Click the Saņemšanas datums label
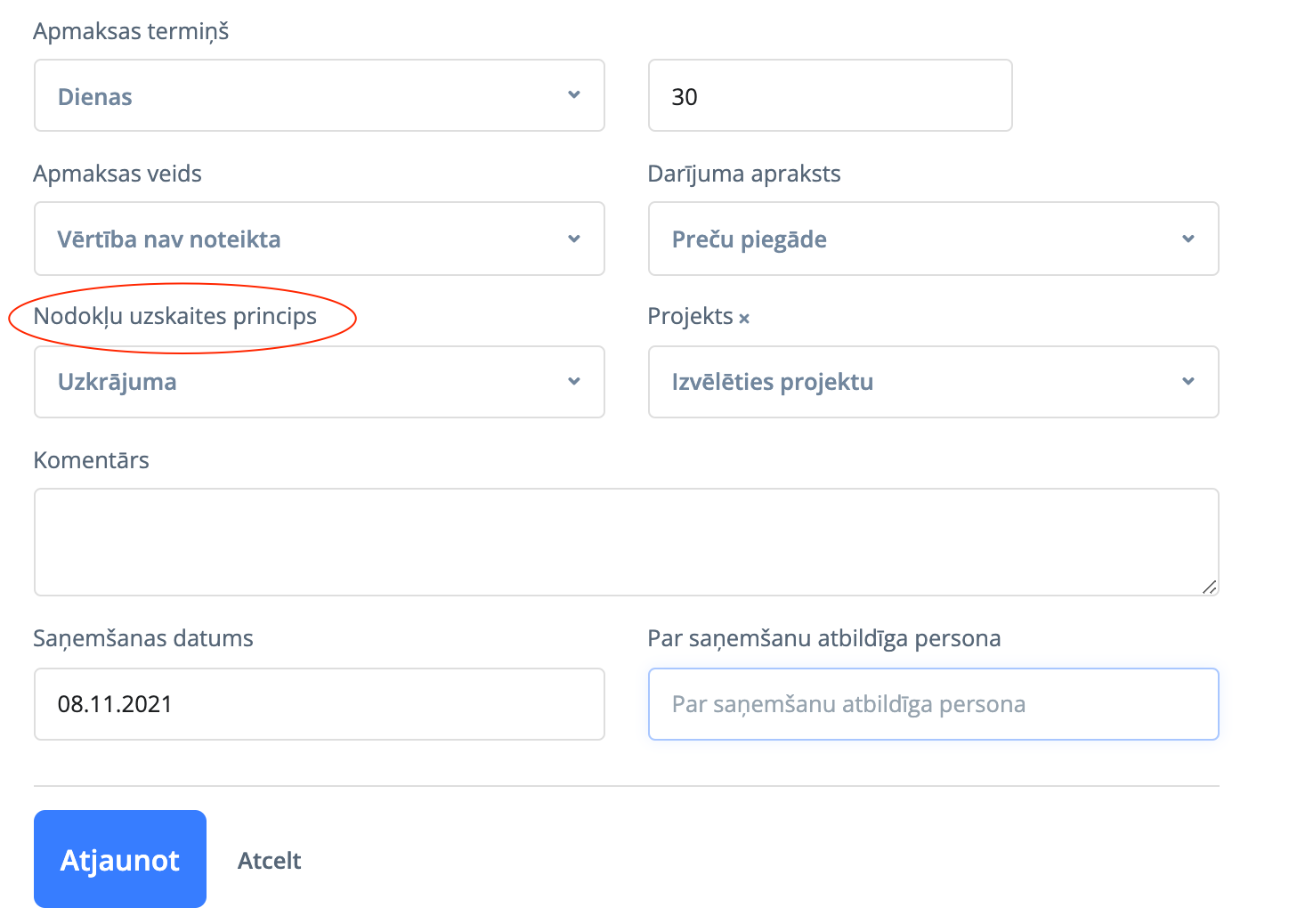The width and height of the screenshot is (1289, 924). point(143,638)
